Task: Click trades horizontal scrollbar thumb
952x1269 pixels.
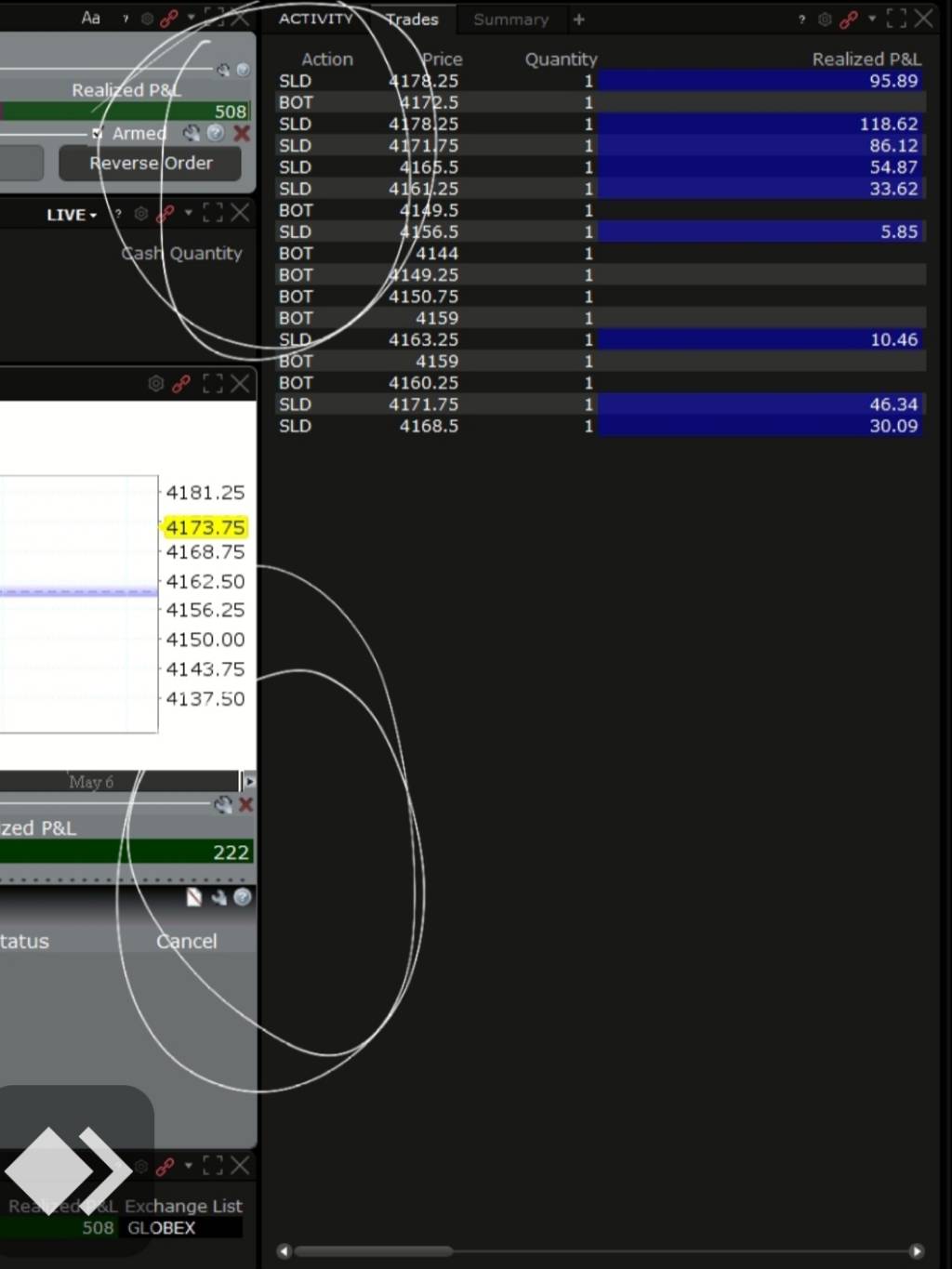Action: [x=374, y=1251]
